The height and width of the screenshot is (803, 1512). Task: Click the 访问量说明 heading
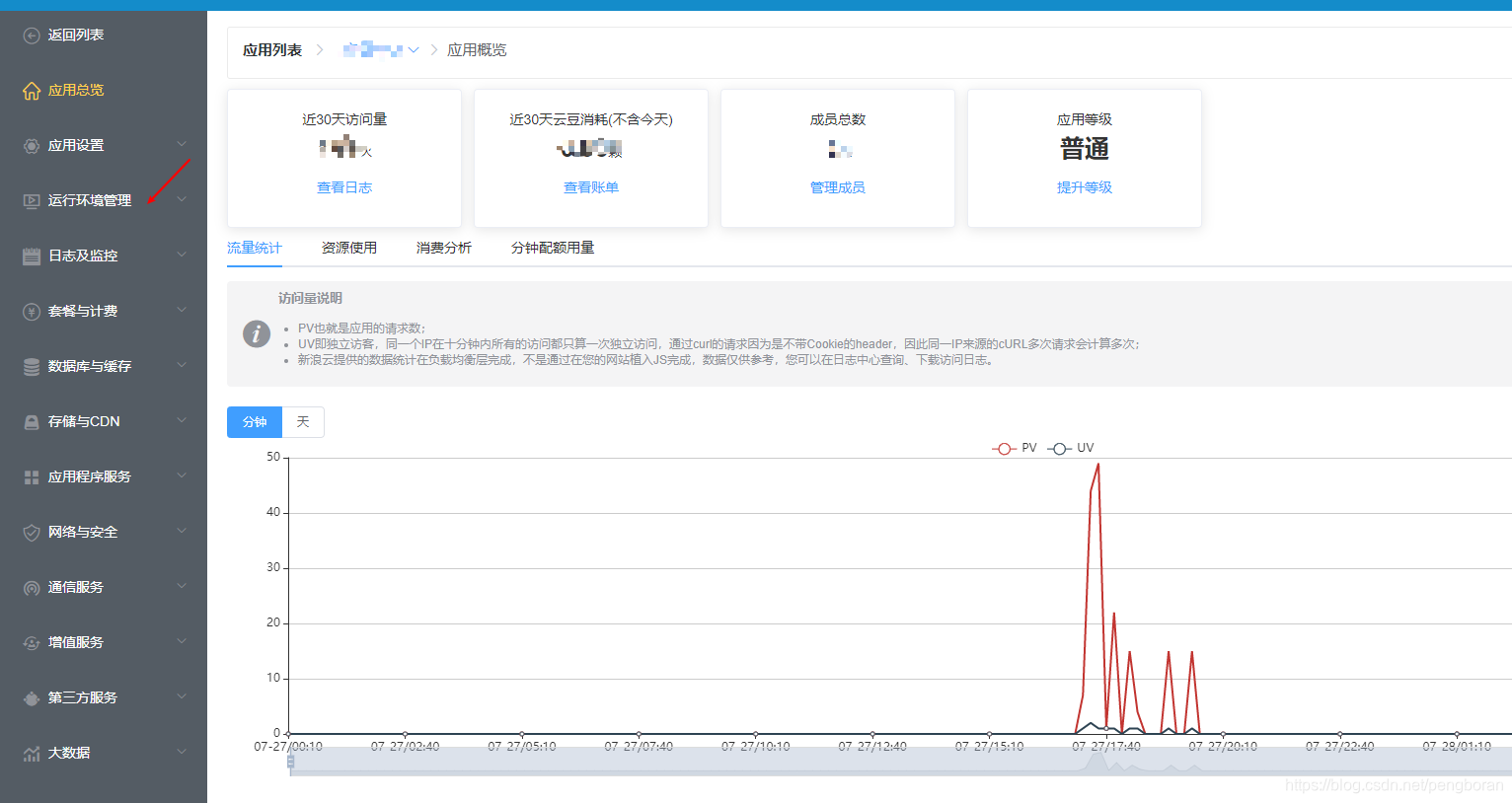pos(310,298)
